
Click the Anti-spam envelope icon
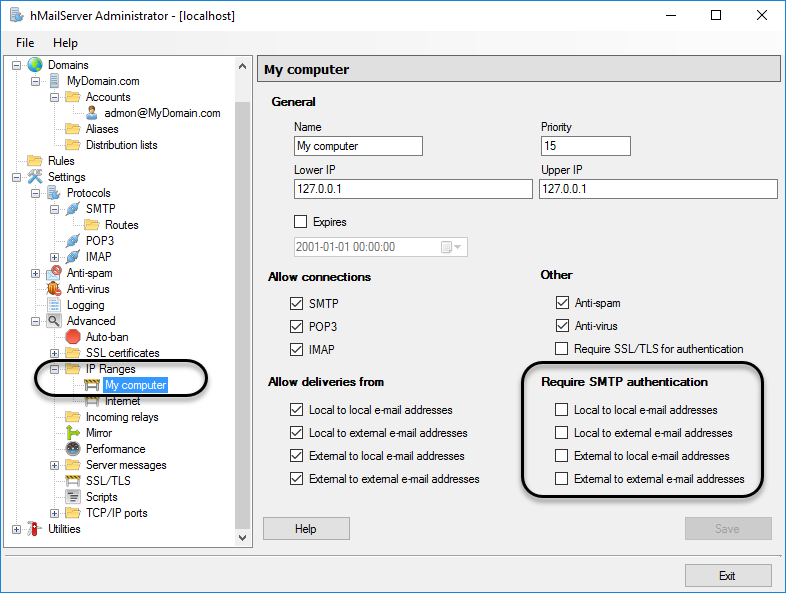(54, 273)
